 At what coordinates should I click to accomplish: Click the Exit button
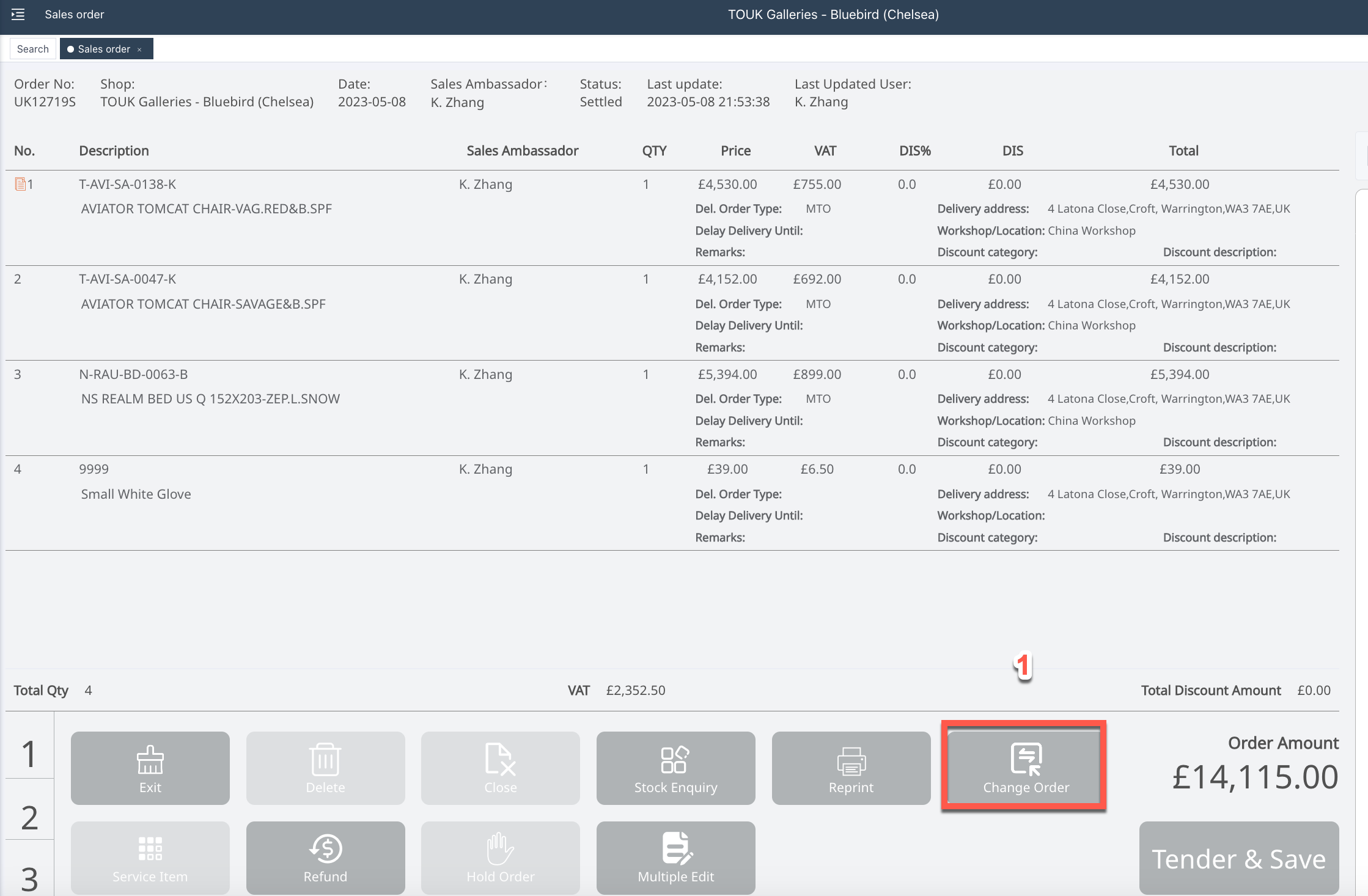[150, 768]
